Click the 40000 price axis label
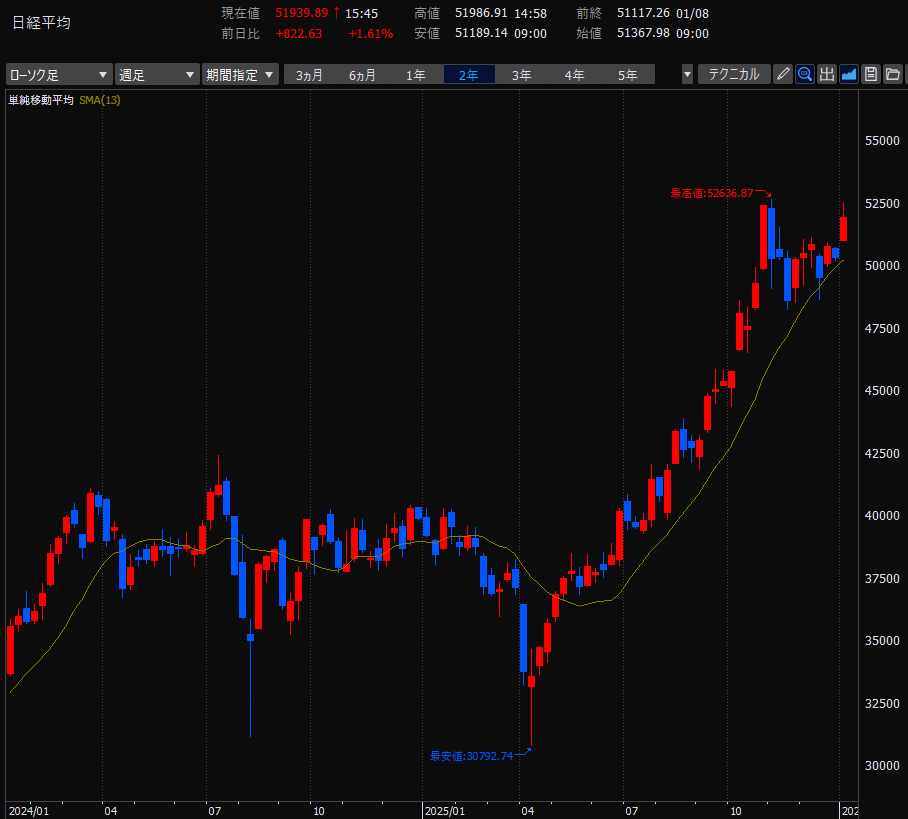 882,515
